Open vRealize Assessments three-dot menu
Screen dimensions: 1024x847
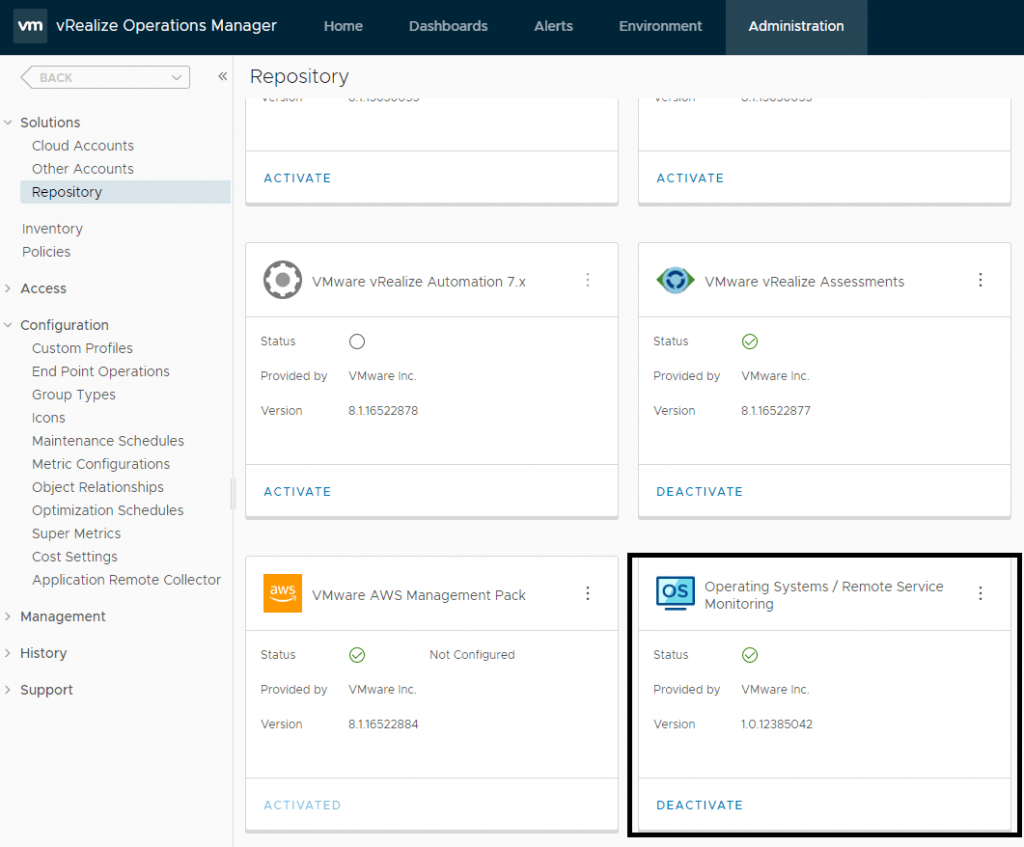pyautogui.click(x=980, y=280)
